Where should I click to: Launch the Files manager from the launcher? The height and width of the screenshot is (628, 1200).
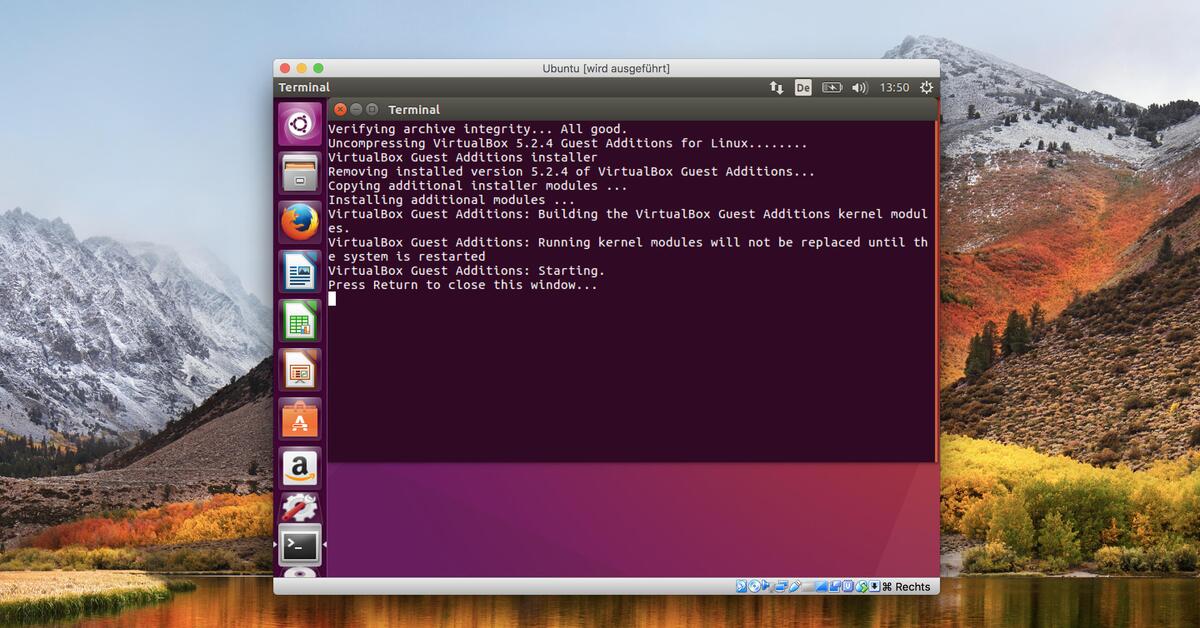tap(299, 173)
